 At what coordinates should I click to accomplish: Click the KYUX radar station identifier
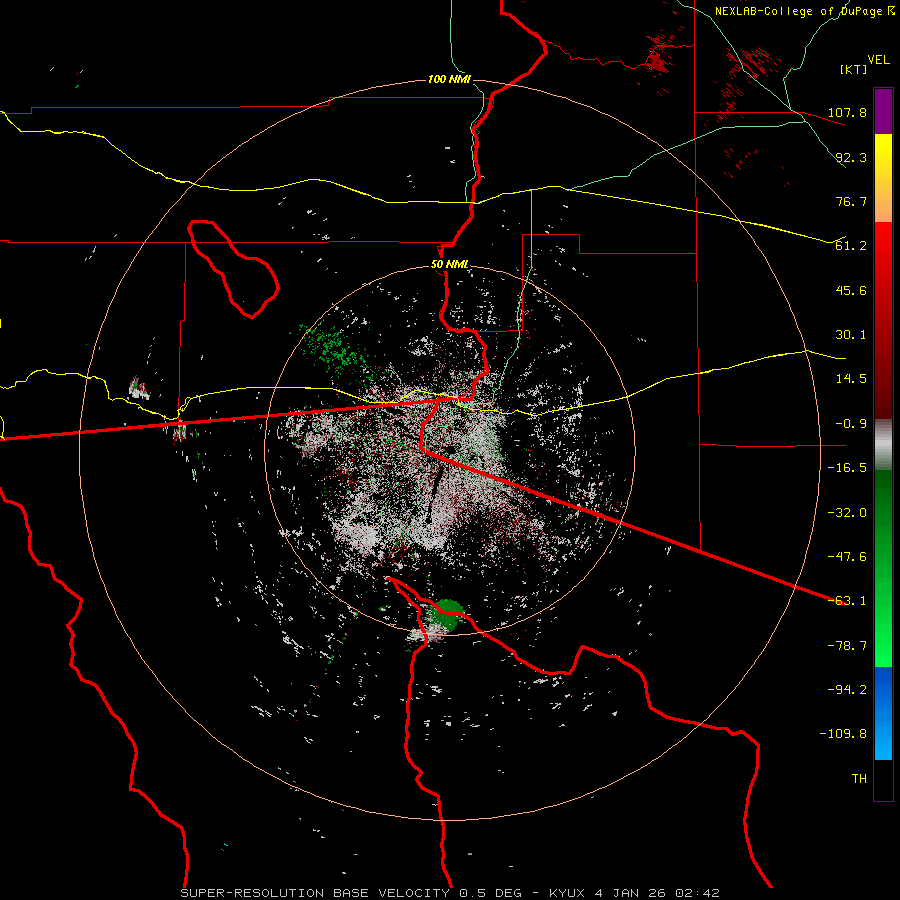pos(568,893)
